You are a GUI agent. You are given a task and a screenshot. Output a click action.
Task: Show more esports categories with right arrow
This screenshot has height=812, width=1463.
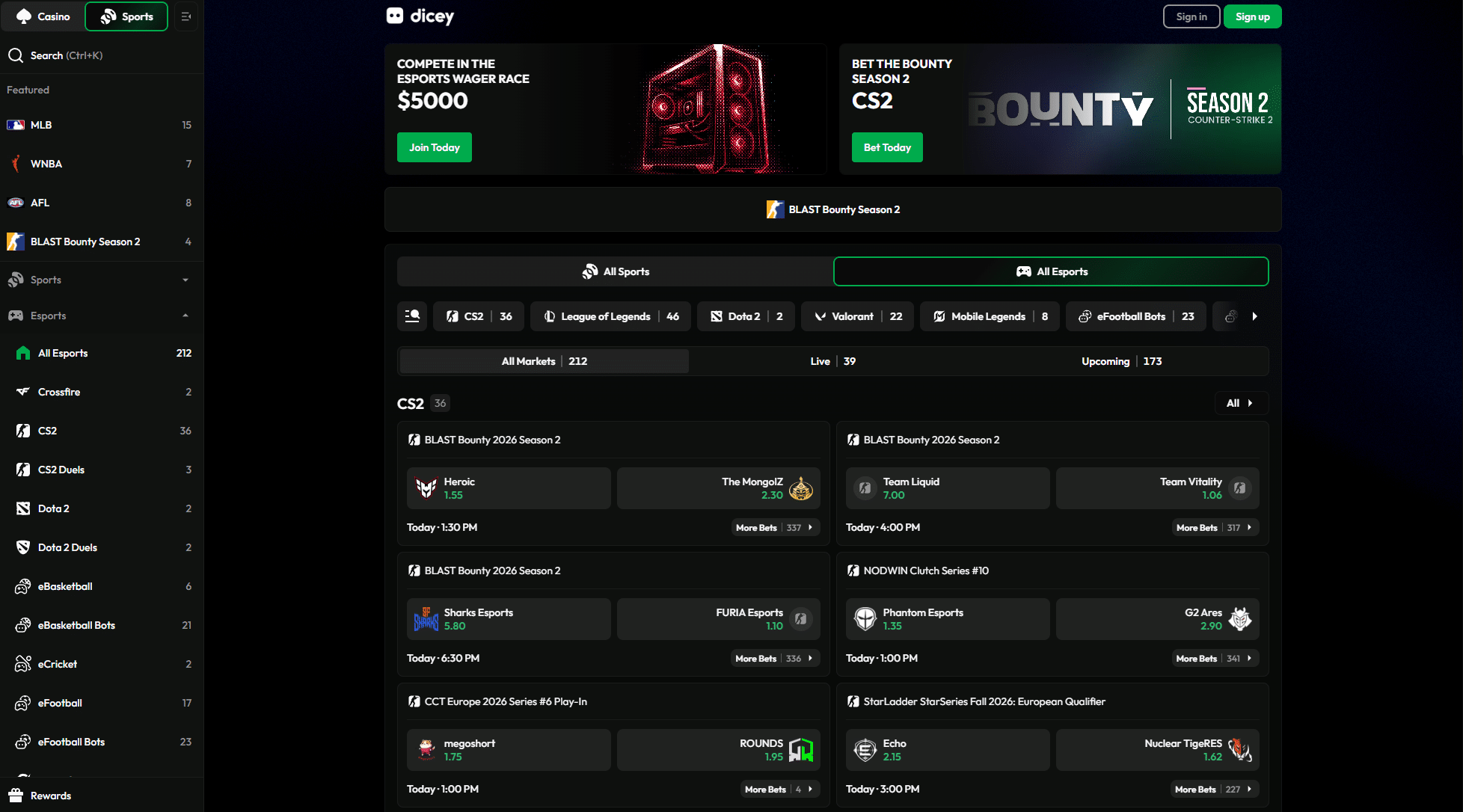(x=1254, y=316)
